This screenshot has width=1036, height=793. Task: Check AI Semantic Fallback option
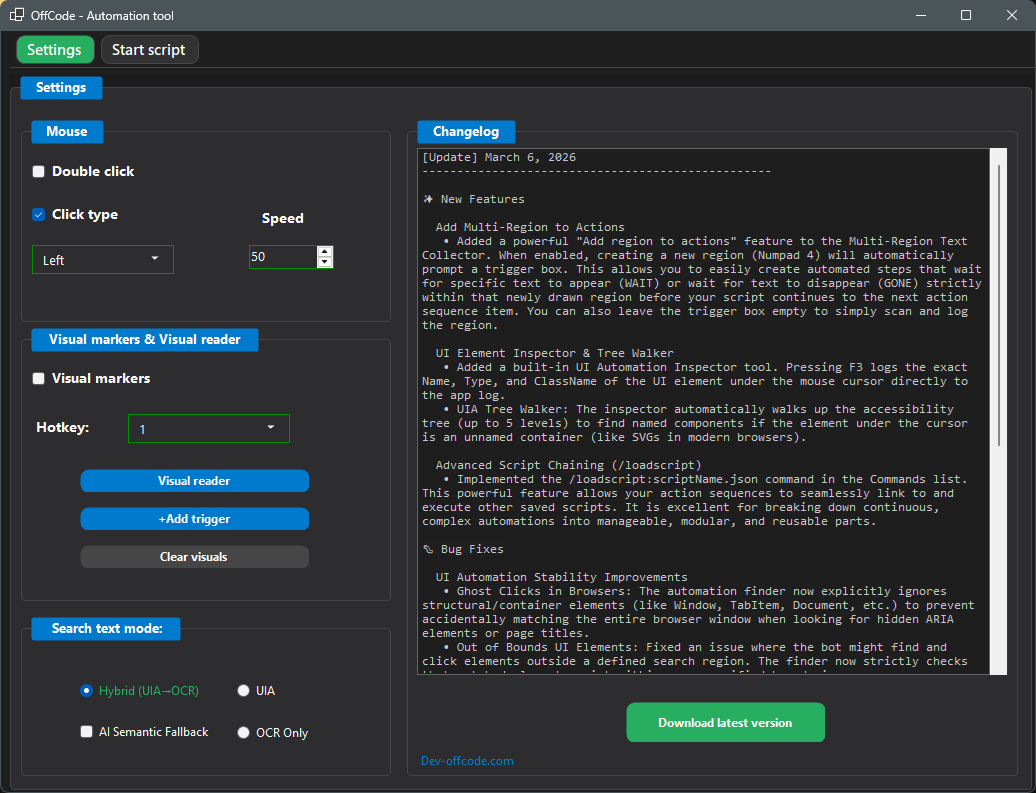86,732
